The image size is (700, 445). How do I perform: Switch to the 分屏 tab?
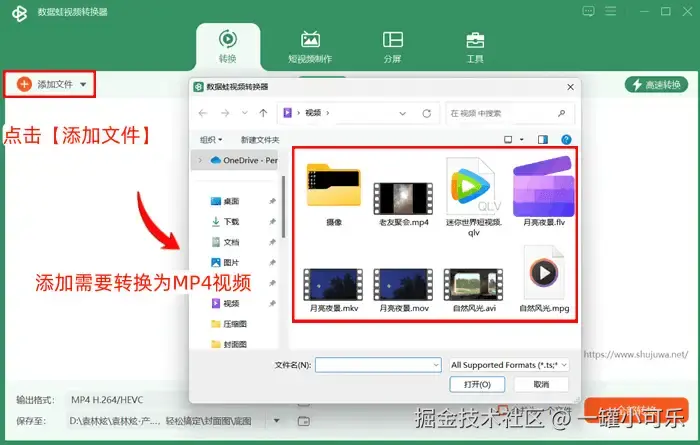coord(392,47)
